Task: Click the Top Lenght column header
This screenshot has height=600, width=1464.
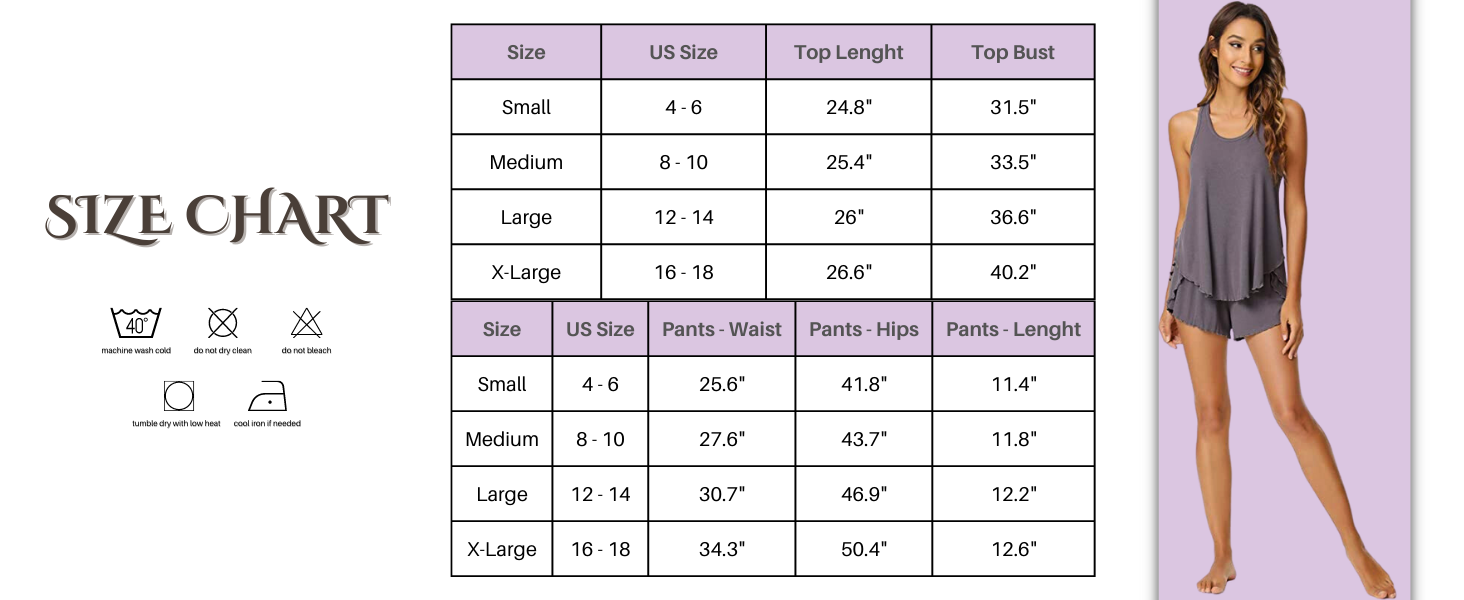Action: pos(848,53)
